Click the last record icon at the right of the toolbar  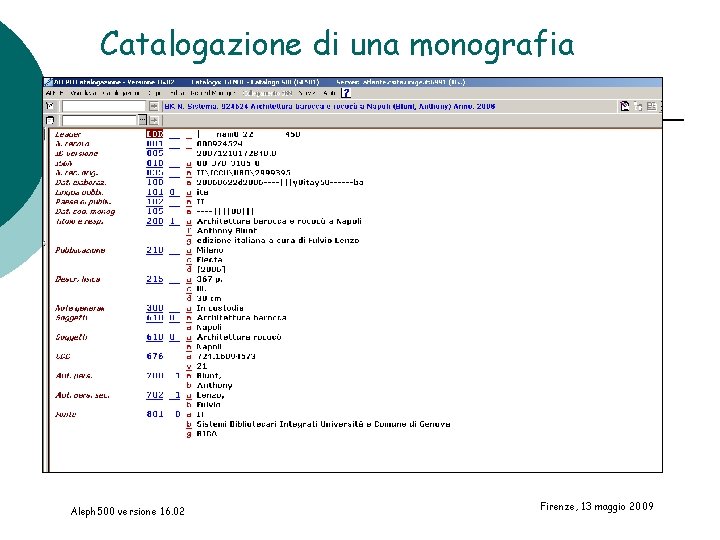(x=651, y=107)
